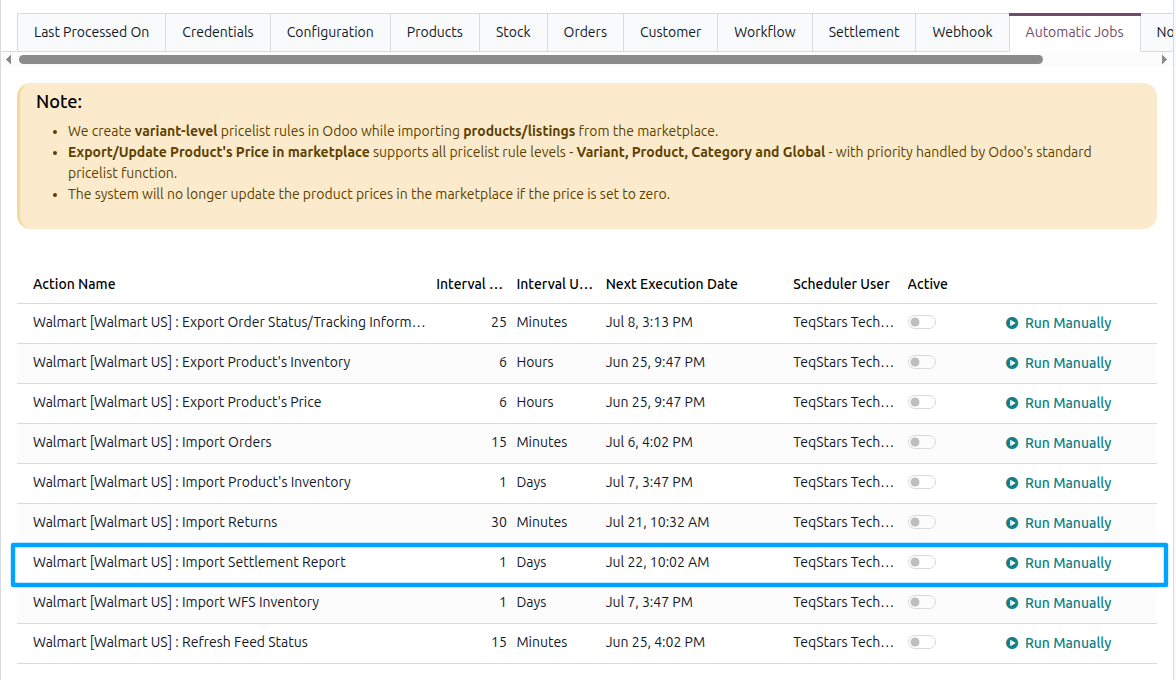Click play icon for Export Order Status row
Viewport: 1176px width, 680px height.
tap(1012, 323)
